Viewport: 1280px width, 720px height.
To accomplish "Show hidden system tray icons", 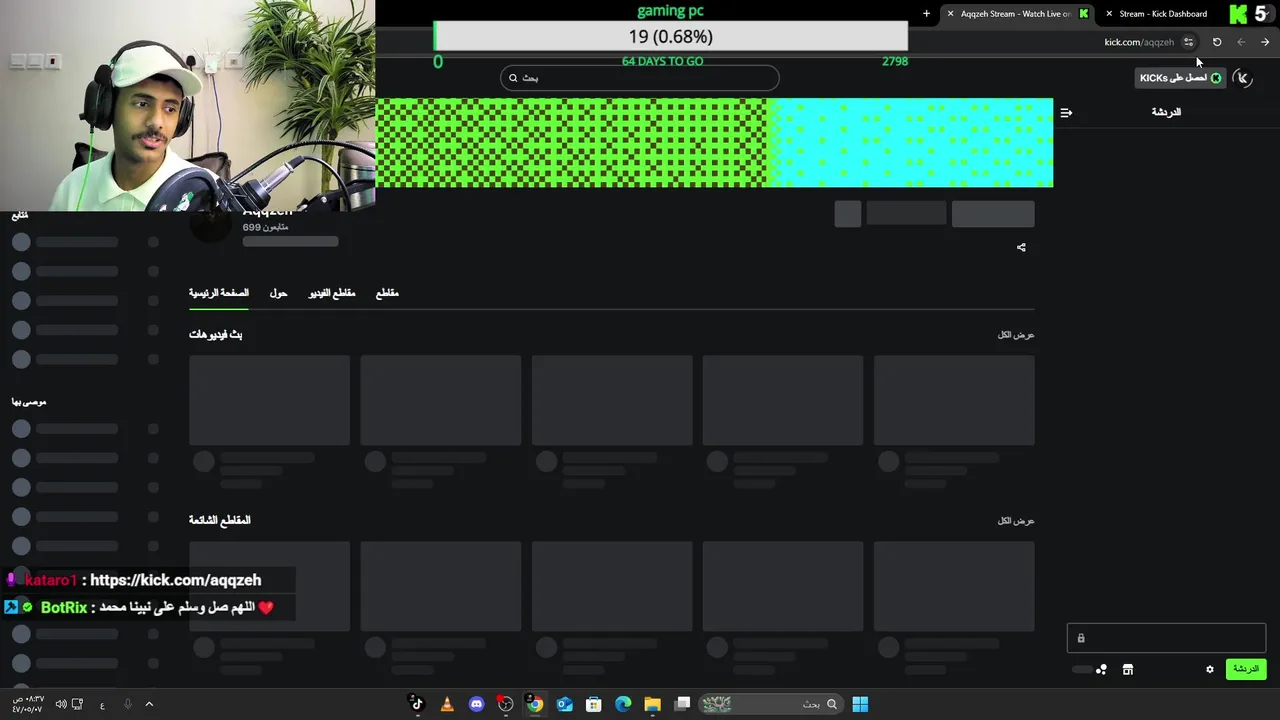I will tap(149, 704).
